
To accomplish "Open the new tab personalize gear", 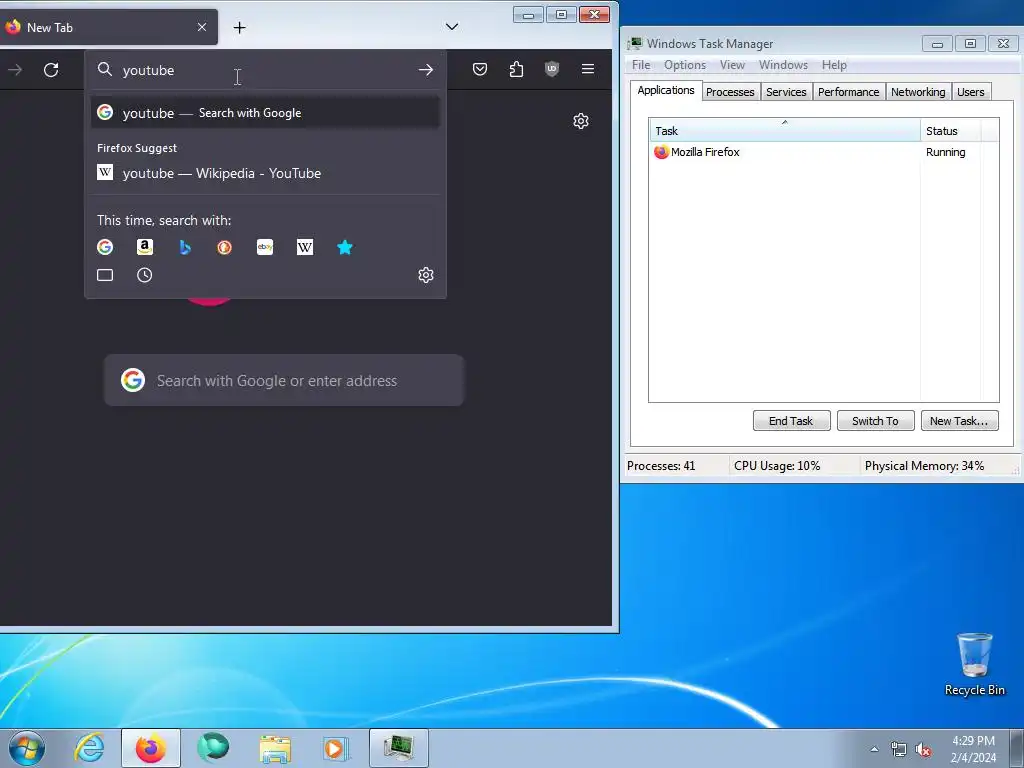I will coord(581,121).
